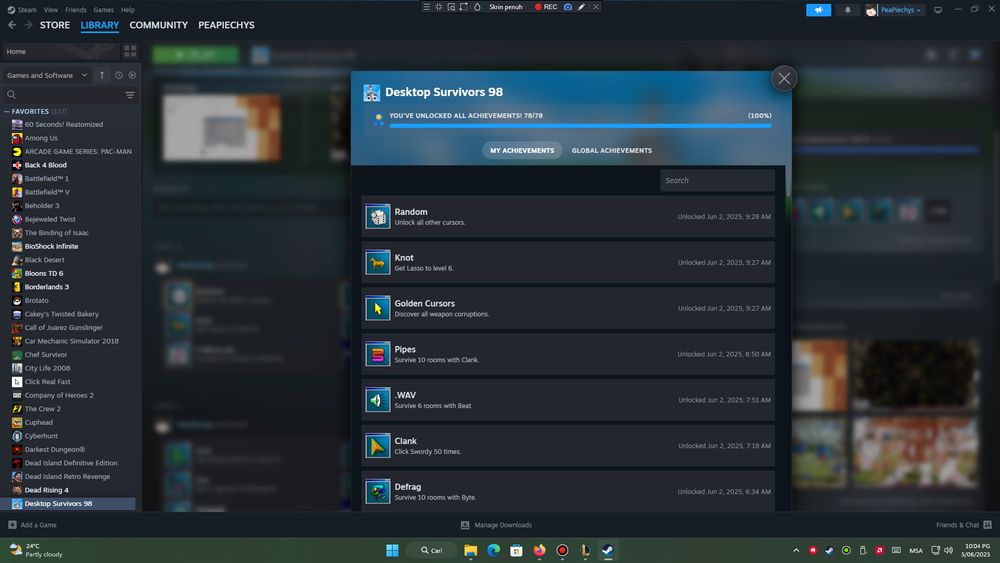This screenshot has width=1000, height=563.
Task: Open Manage Downloads
Action: point(496,525)
